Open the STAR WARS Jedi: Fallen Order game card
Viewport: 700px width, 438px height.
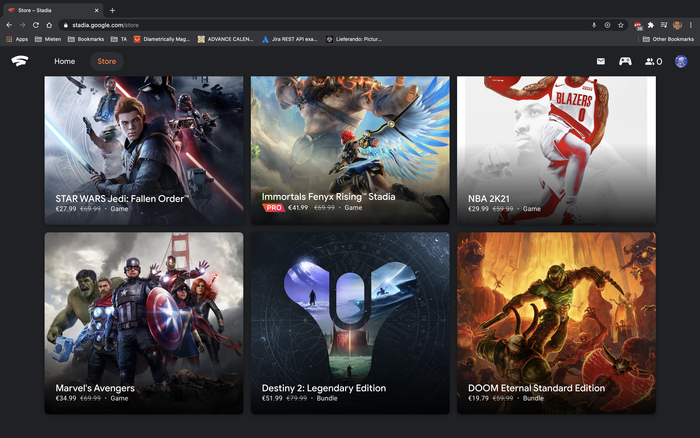(144, 150)
